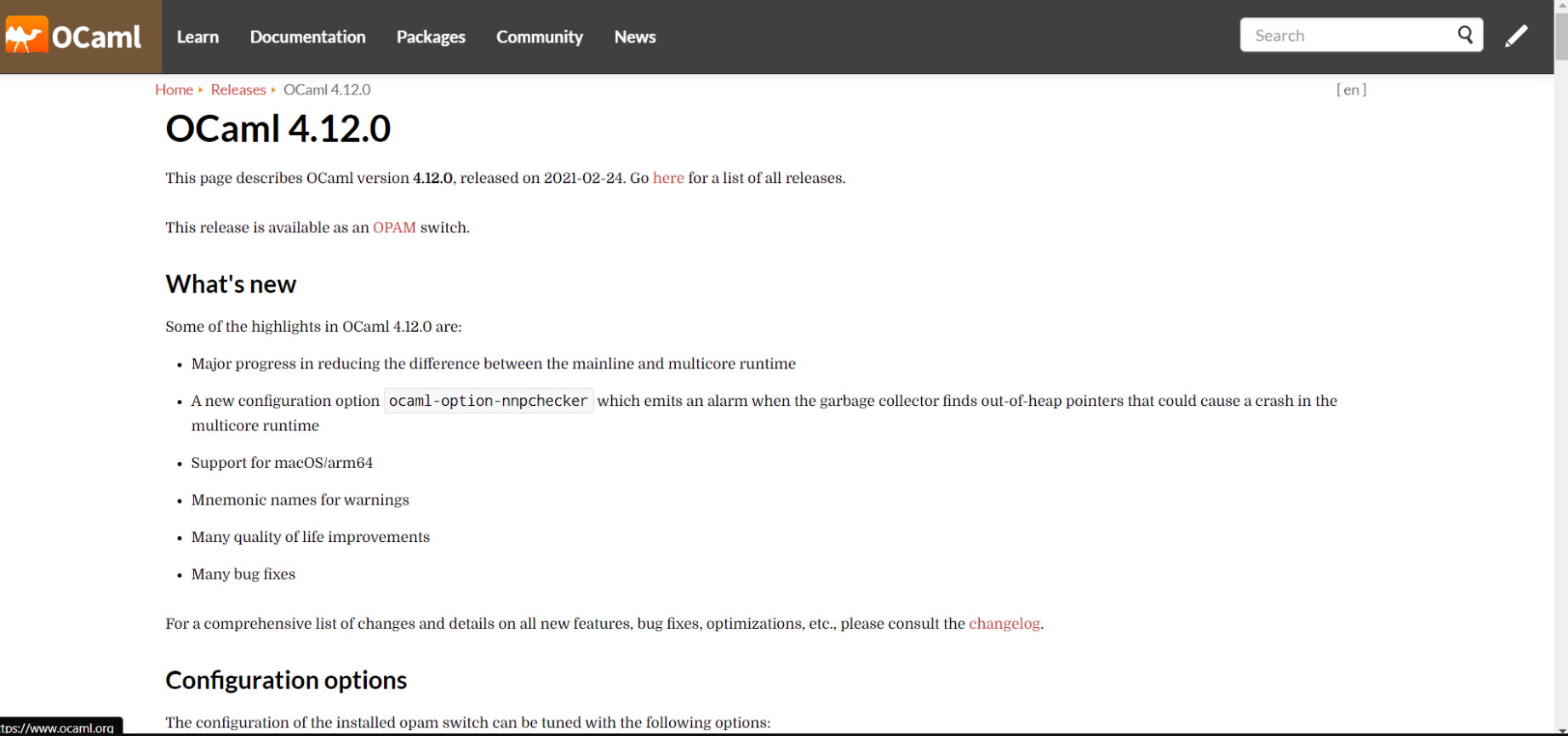Open the OPAM link
The width and height of the screenshot is (1568, 736).
point(394,227)
